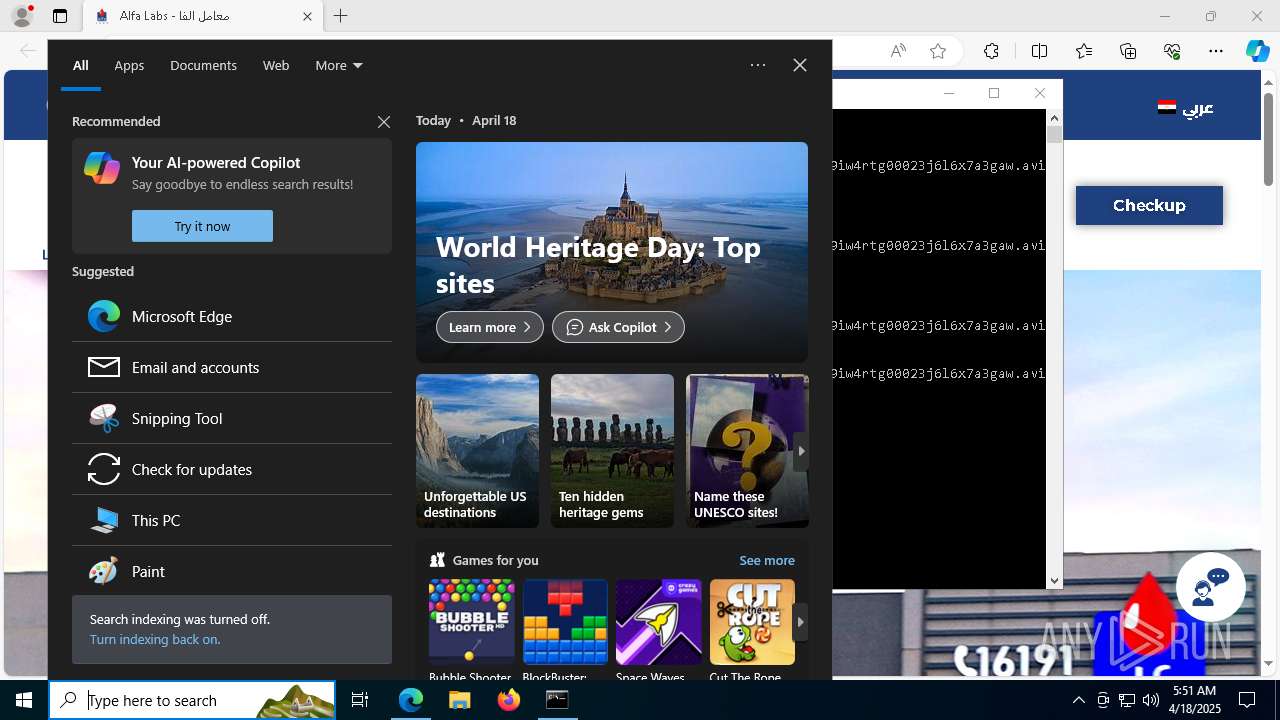Show more games with arrow
Screen dimensions: 1280x720
(800, 622)
